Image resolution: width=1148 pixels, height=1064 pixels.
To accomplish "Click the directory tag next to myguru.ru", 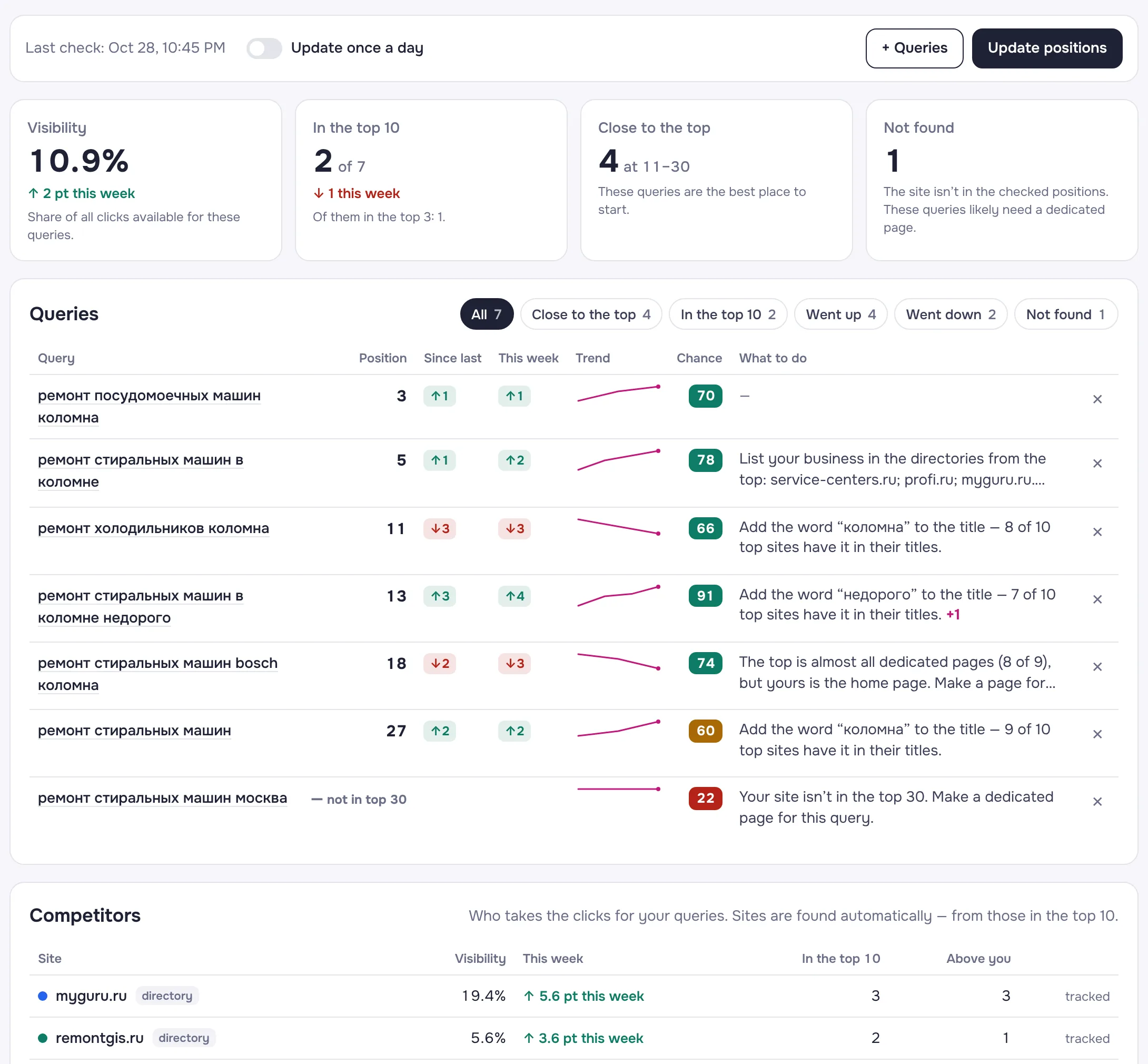I will (x=167, y=996).
